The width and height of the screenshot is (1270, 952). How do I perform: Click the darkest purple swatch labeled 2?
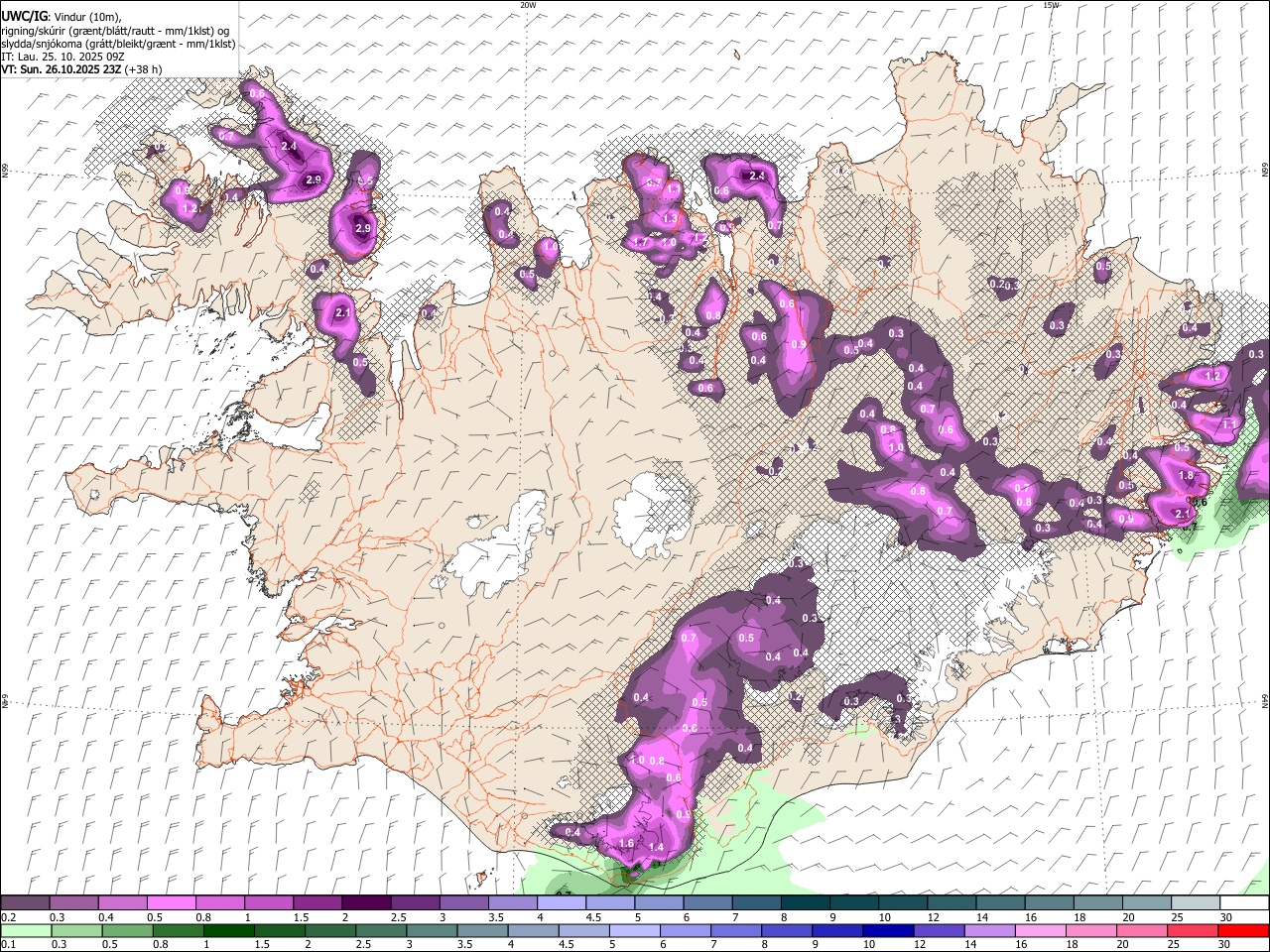click(366, 903)
